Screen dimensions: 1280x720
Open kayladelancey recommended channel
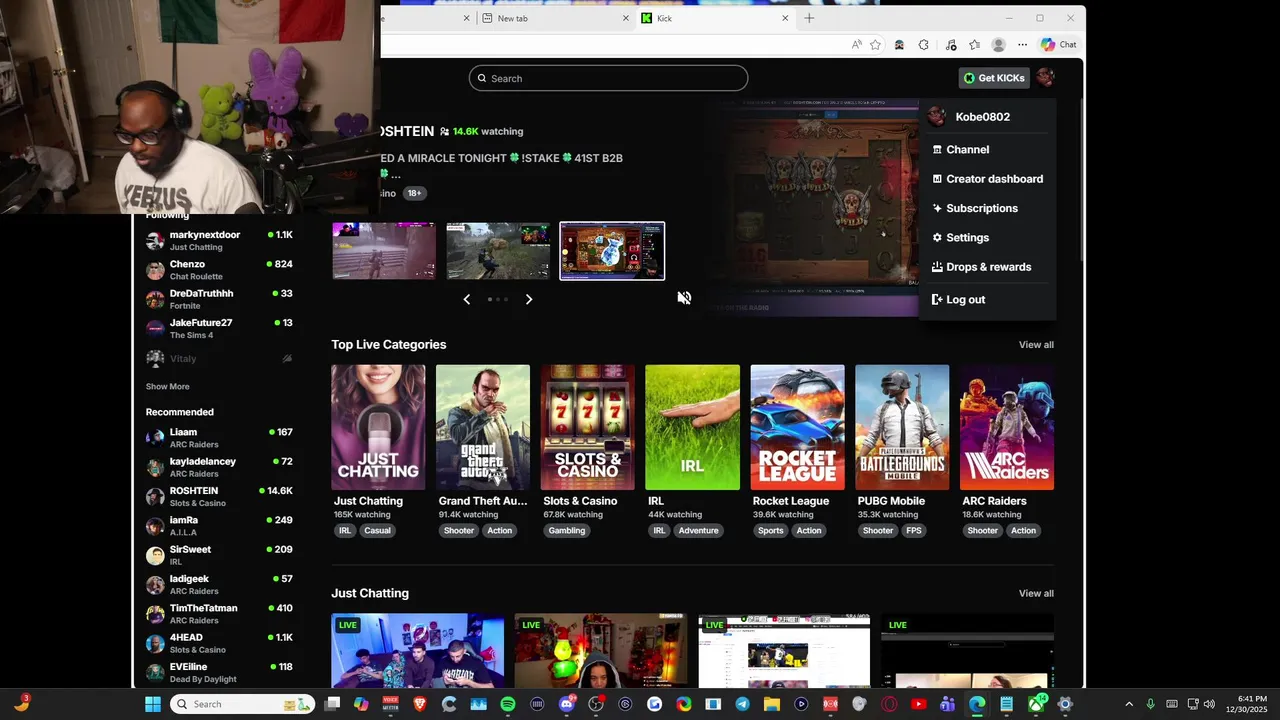click(x=219, y=467)
